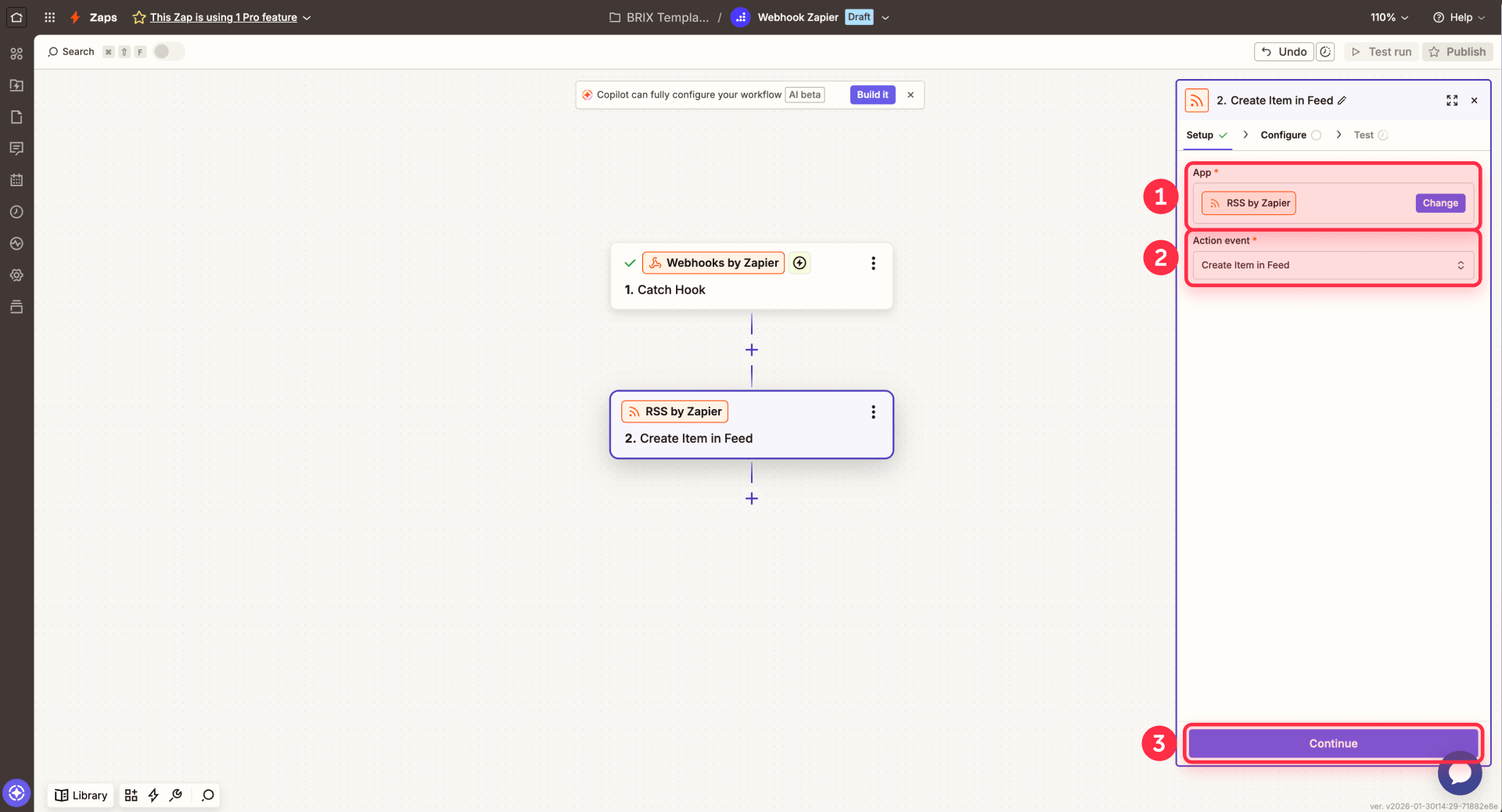Viewport: 1502px width, 812px height.
Task: Click This Zap is using 1 Pro feature link
Action: 224,17
